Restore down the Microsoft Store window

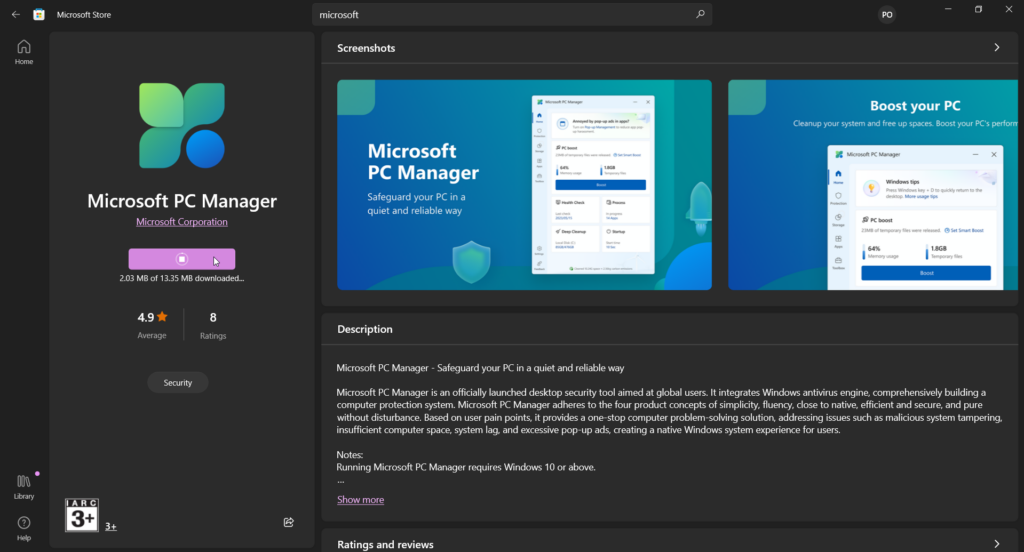[978, 9]
